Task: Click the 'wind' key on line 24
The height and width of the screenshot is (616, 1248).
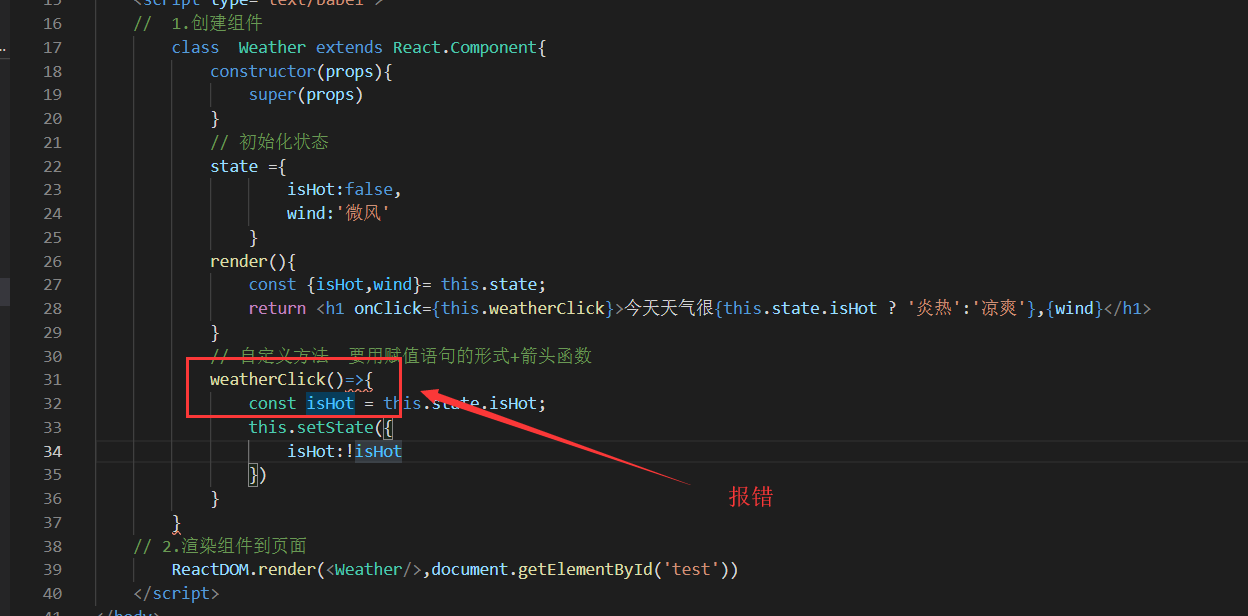Action: tap(306, 213)
